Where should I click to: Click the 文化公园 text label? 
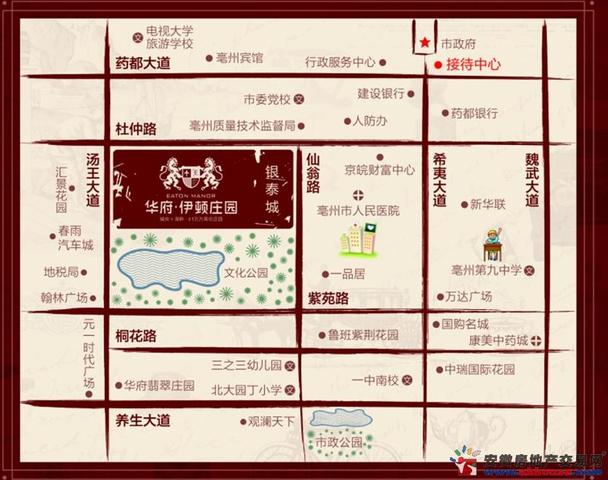pos(246,273)
